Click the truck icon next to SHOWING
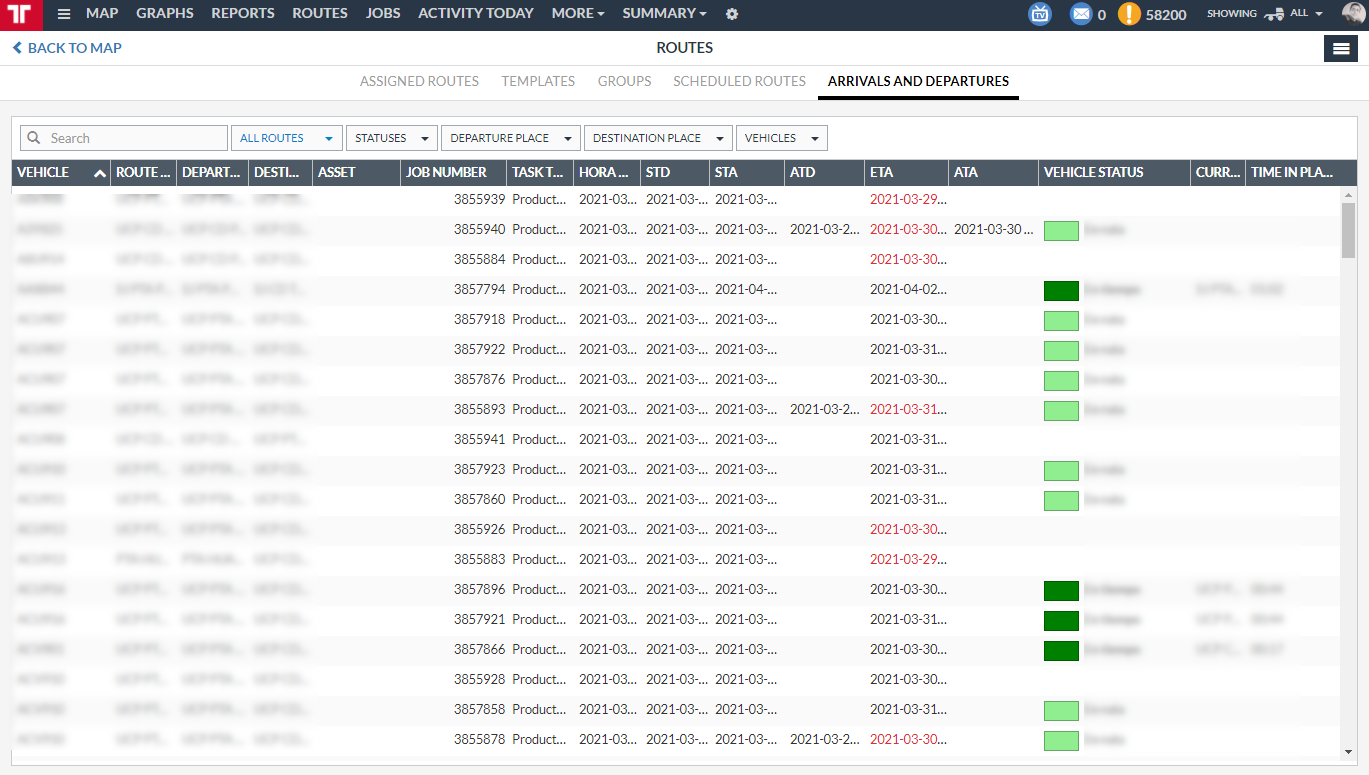The width and height of the screenshot is (1369, 775). tap(1274, 14)
